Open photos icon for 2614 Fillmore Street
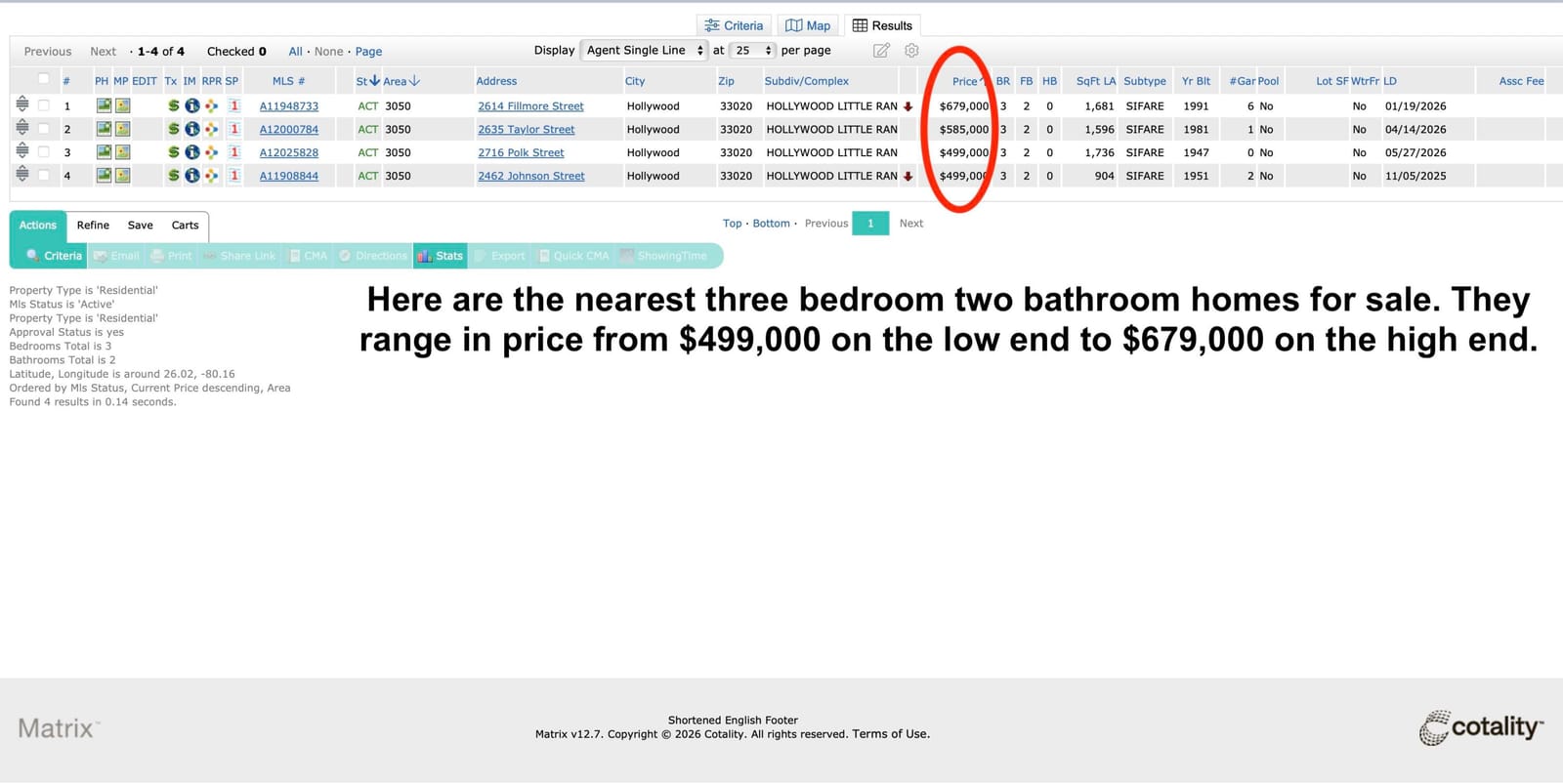 pyautogui.click(x=104, y=105)
